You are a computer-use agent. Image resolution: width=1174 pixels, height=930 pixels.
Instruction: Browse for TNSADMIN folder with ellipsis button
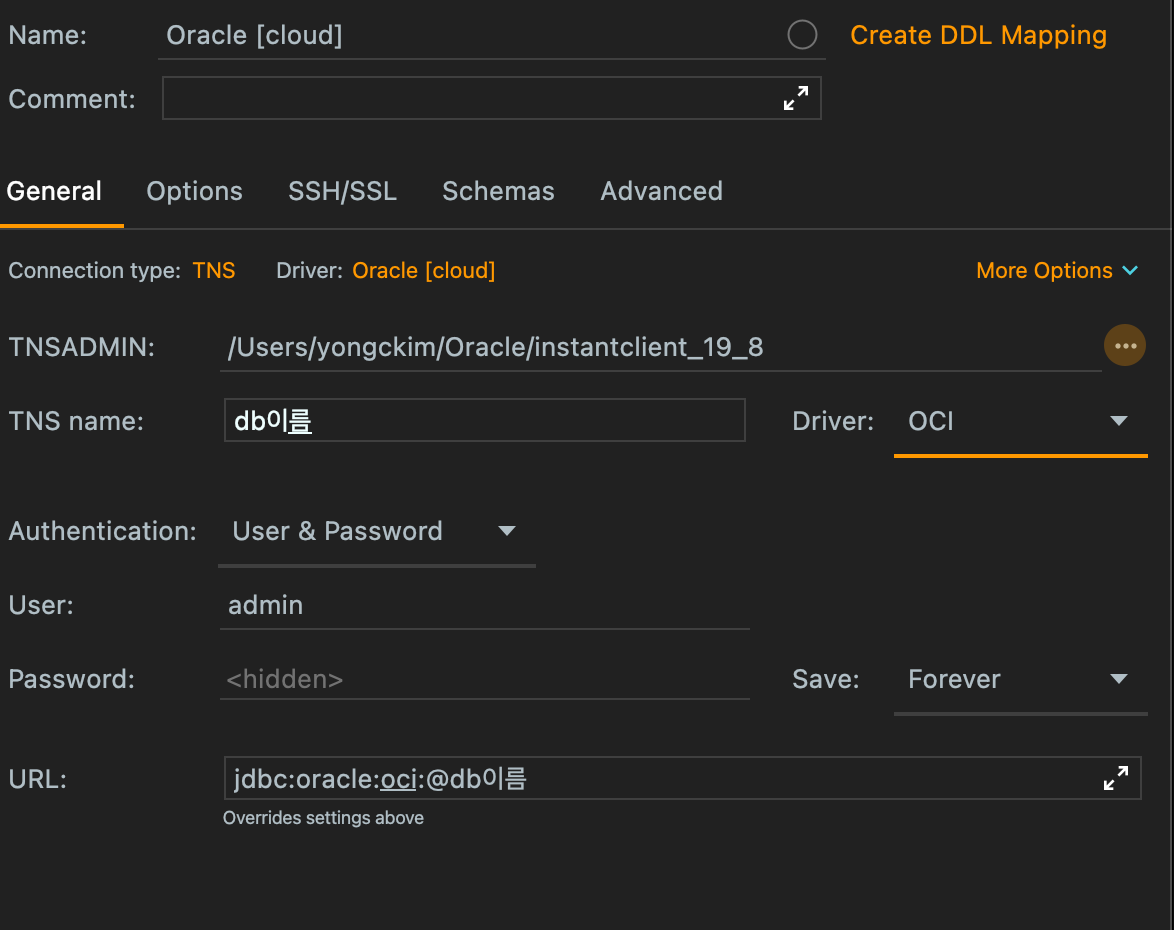(1125, 346)
